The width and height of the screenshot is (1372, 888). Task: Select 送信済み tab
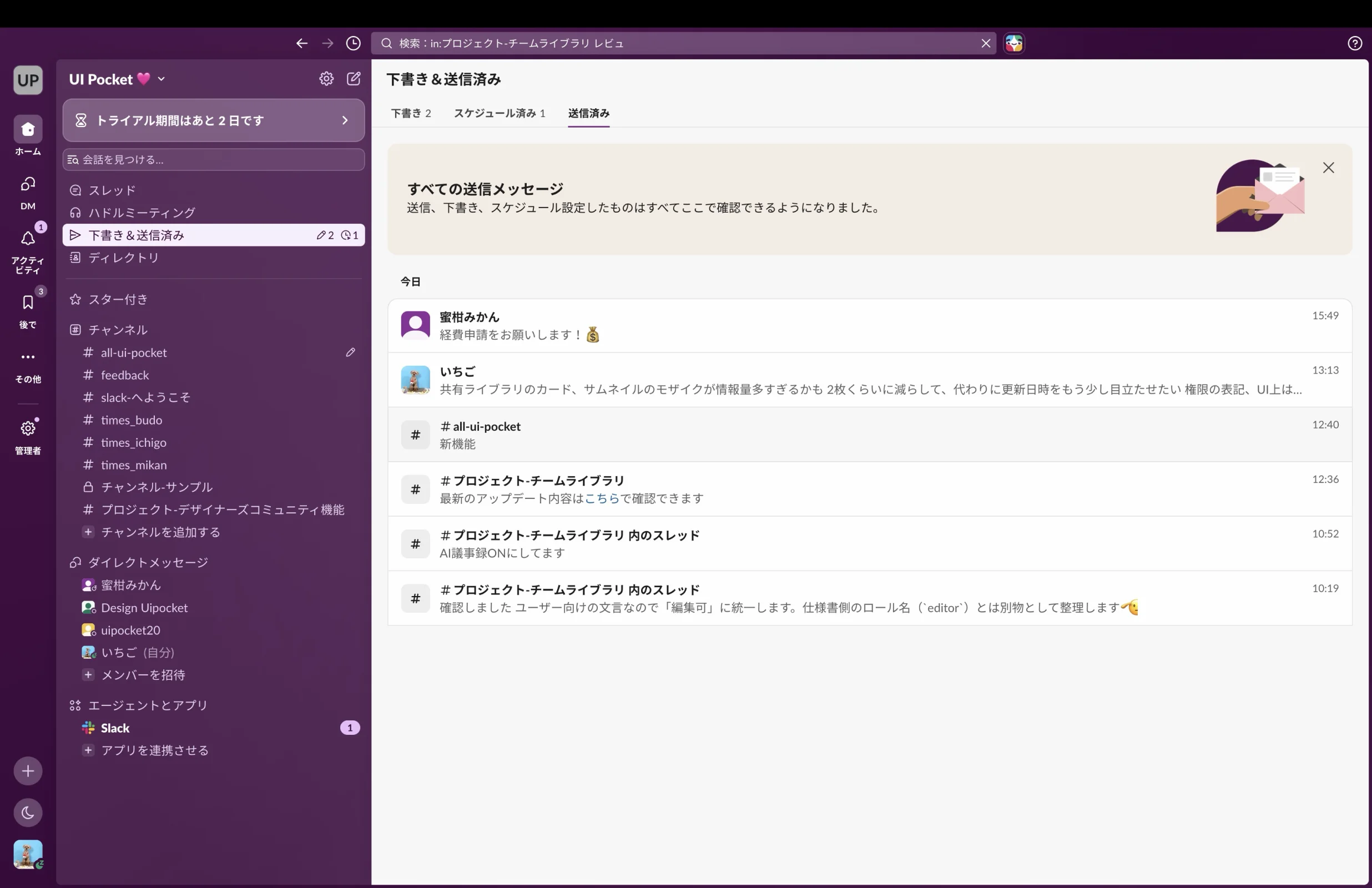click(588, 113)
